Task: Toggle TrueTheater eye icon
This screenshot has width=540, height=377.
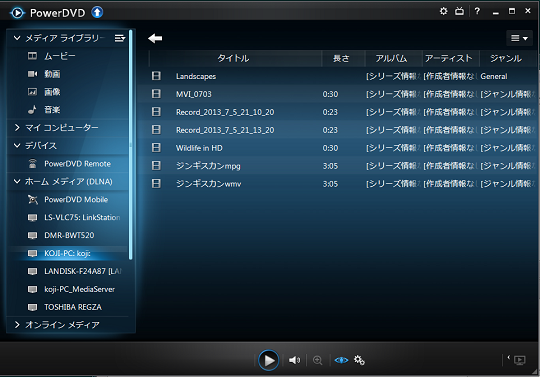Action: 341,360
